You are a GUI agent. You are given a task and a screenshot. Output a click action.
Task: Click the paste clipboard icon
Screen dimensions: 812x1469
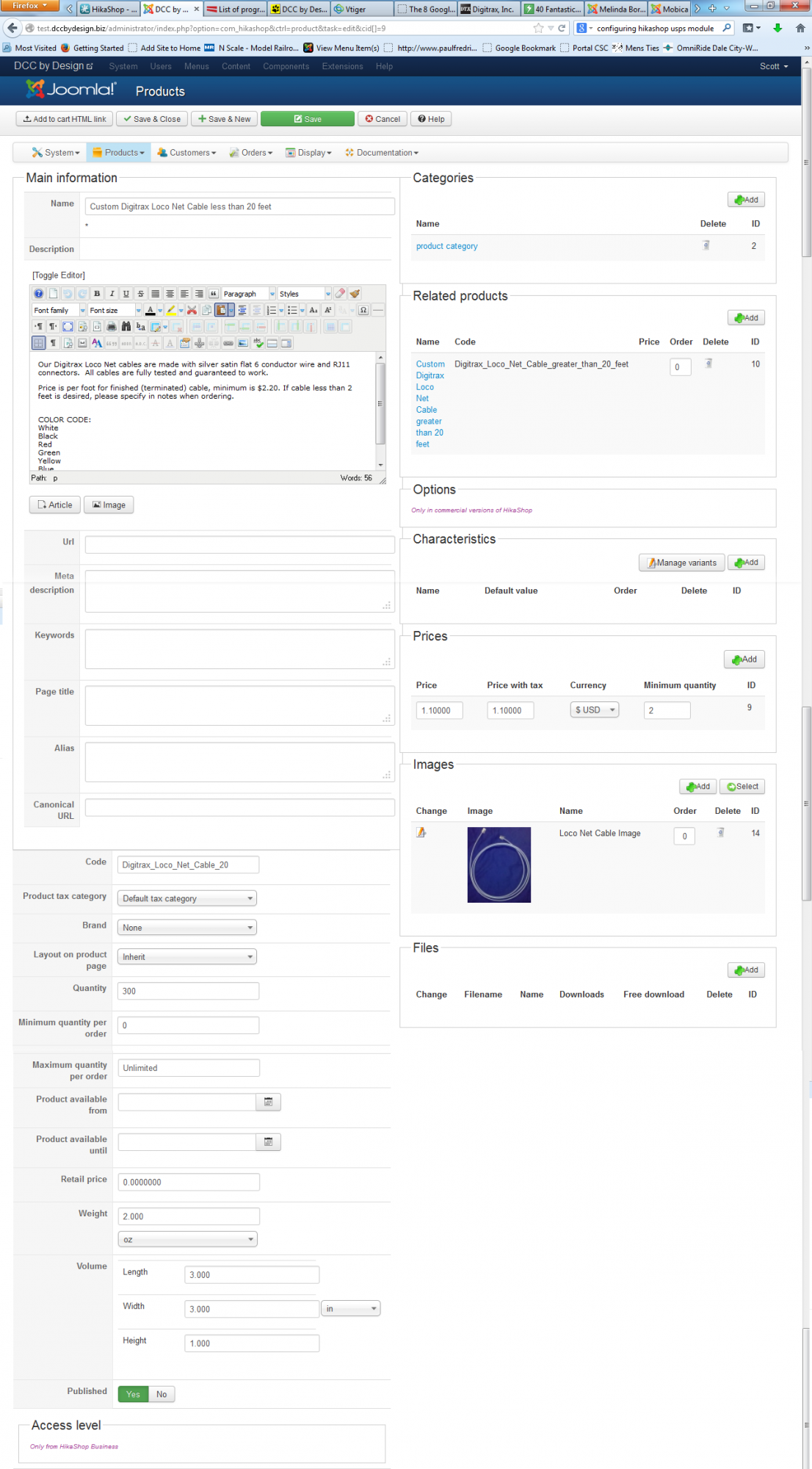tap(221, 310)
